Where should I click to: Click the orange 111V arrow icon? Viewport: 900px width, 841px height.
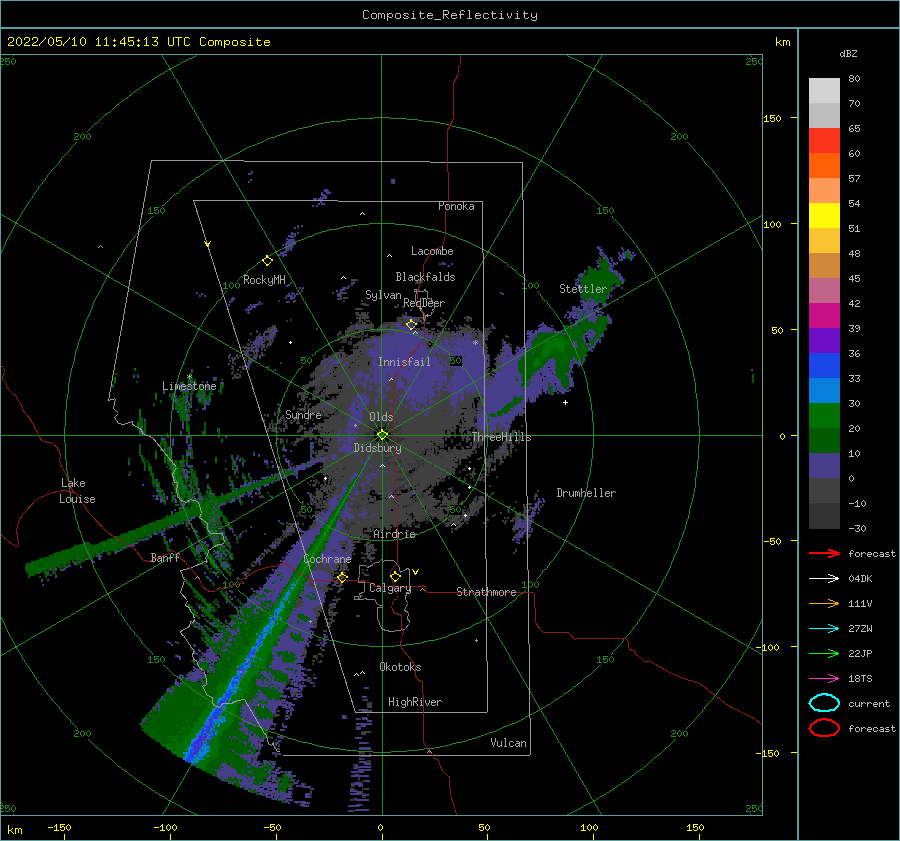click(x=824, y=603)
